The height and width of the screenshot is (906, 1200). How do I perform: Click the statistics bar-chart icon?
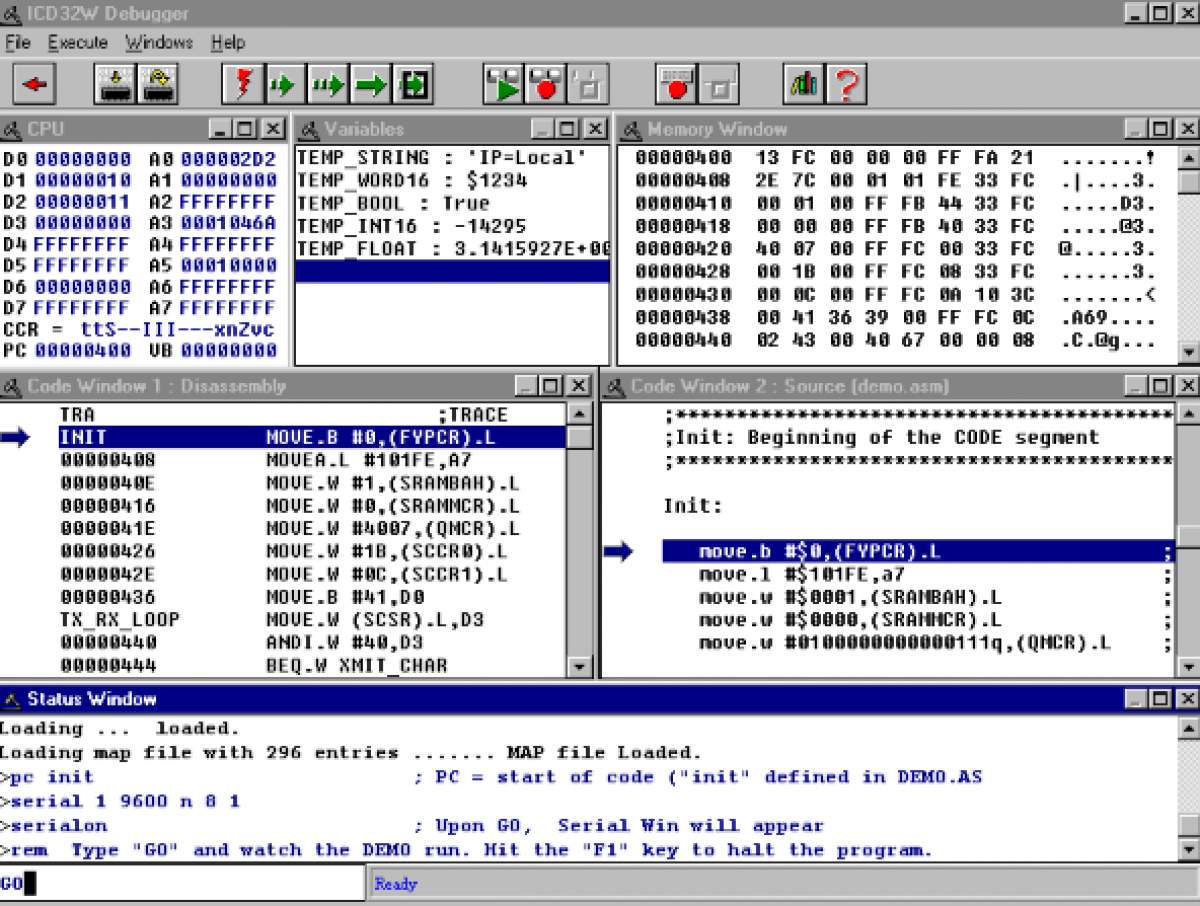[x=805, y=84]
